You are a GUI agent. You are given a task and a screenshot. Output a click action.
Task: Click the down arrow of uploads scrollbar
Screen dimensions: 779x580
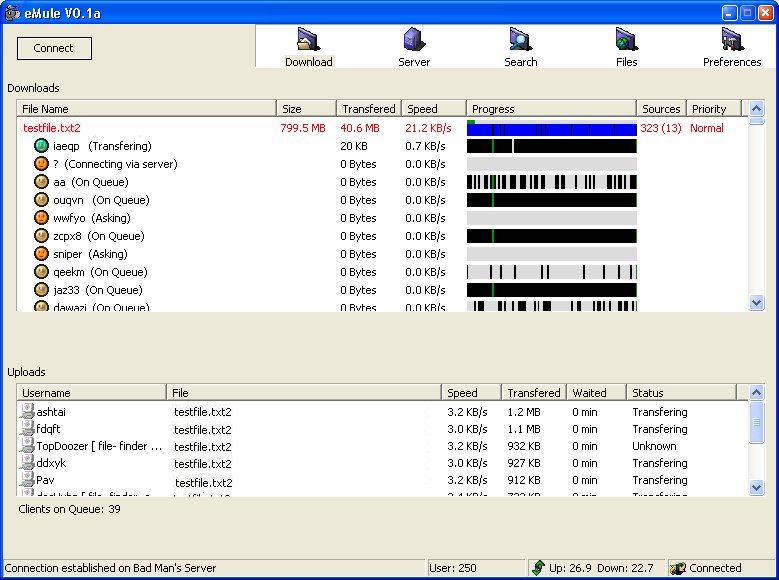pyautogui.click(x=756, y=488)
